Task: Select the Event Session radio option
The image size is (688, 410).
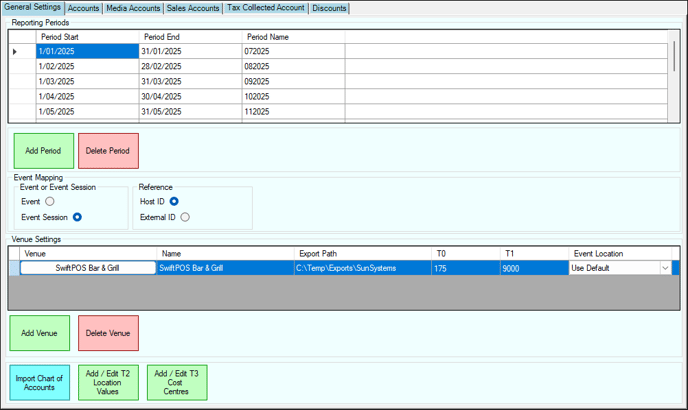Action: [77, 217]
